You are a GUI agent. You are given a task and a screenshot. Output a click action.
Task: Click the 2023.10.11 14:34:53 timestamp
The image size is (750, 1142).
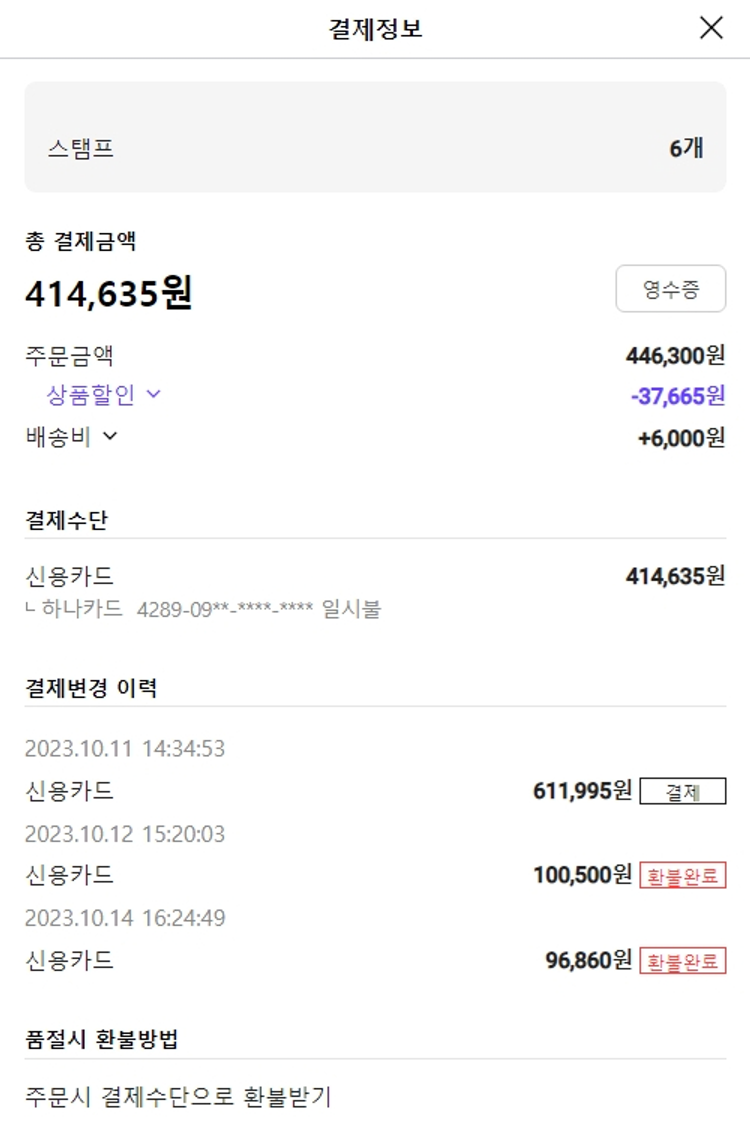pos(124,749)
